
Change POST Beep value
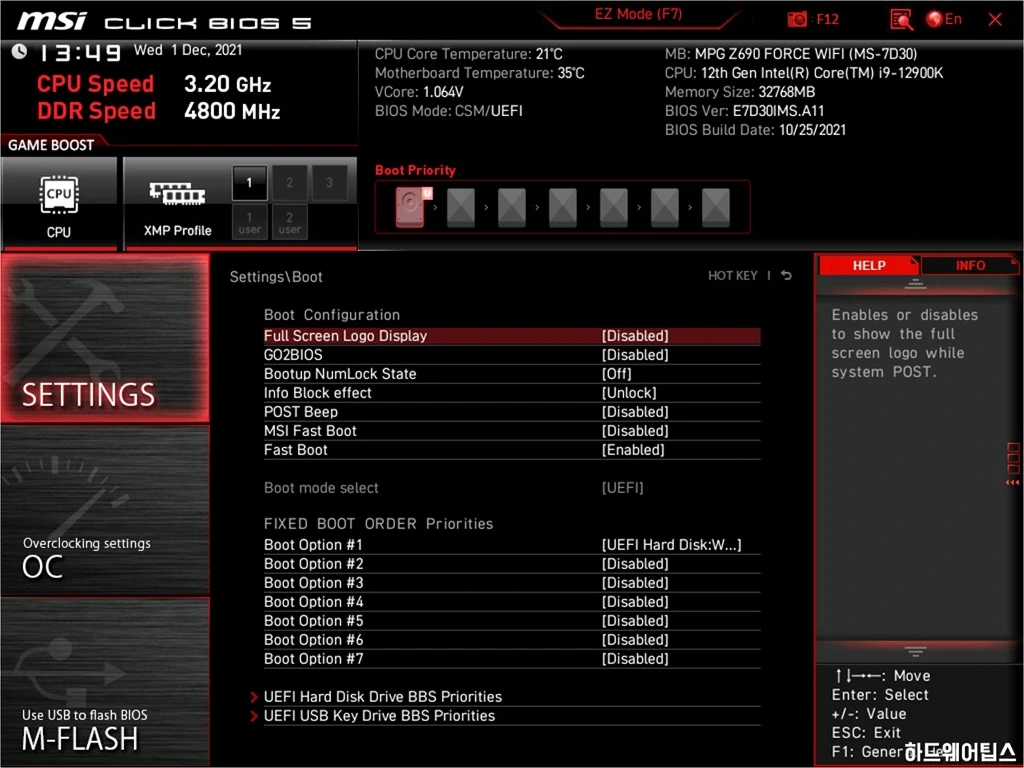(635, 411)
